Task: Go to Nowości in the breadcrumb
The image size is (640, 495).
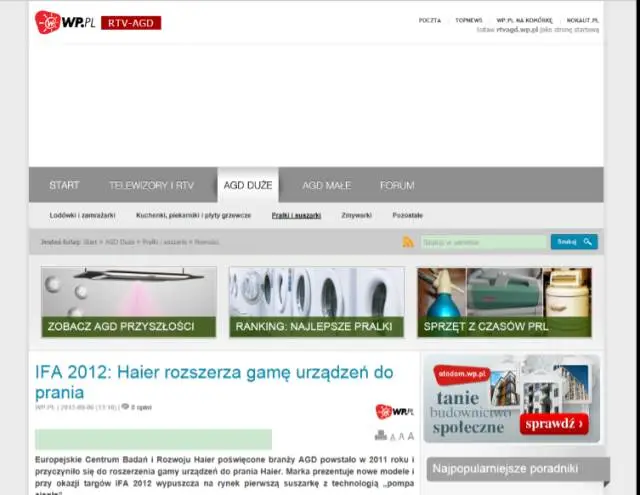Action: click(x=207, y=242)
